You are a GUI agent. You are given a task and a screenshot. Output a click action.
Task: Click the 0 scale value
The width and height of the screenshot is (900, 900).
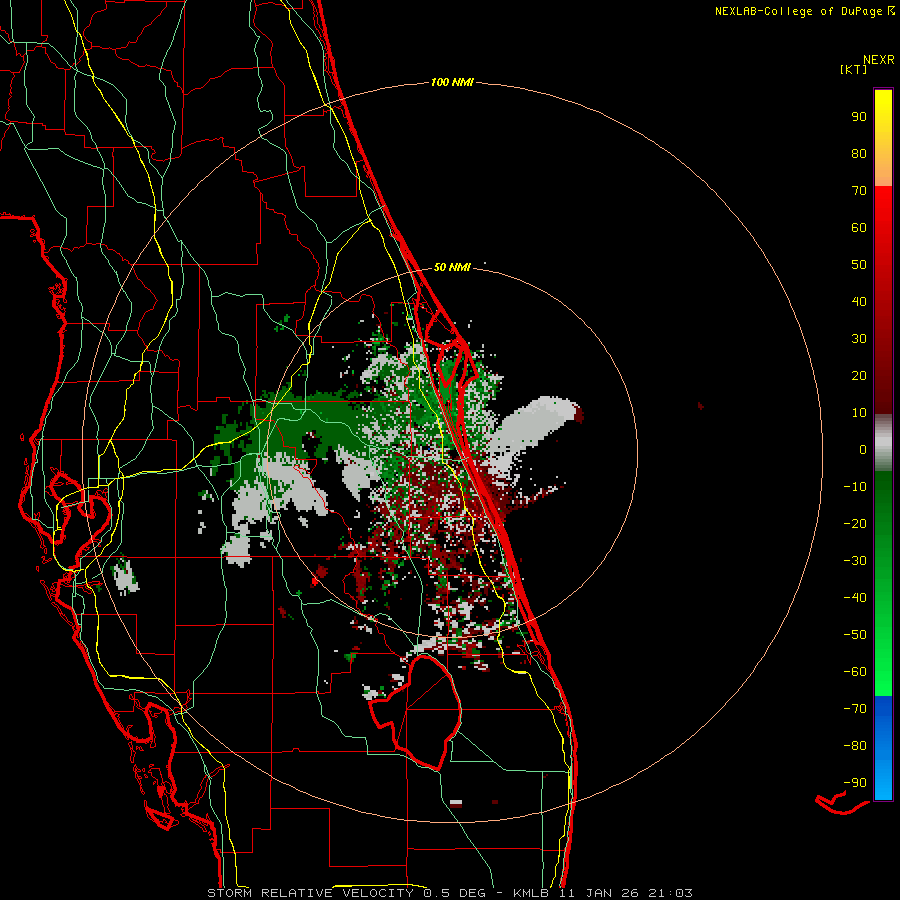(x=863, y=450)
